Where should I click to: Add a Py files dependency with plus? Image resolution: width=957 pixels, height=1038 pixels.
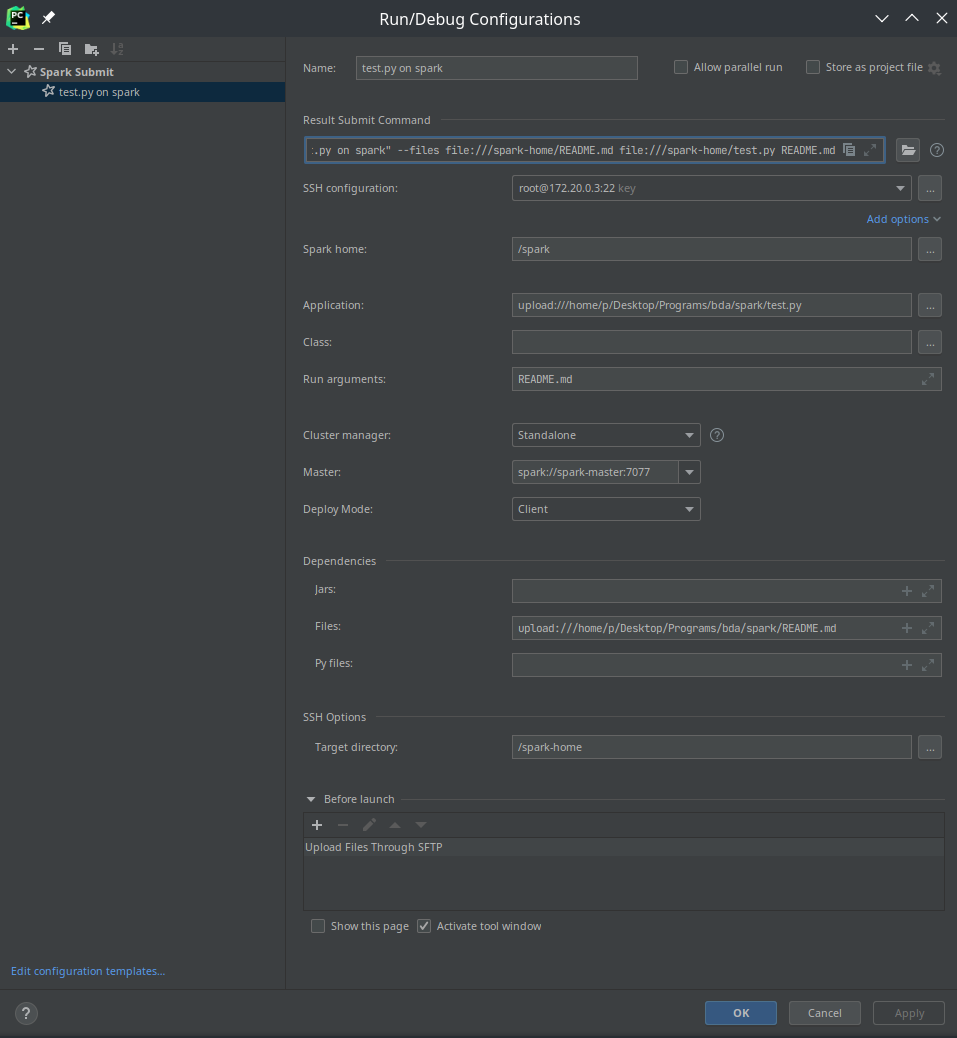pos(907,665)
